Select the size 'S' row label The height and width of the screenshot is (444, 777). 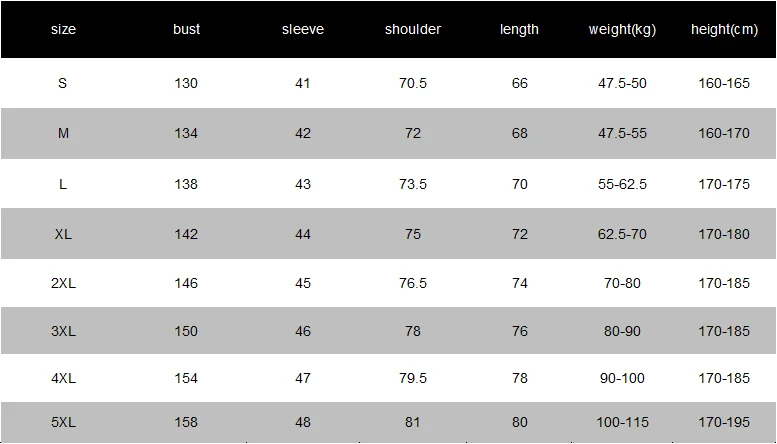point(62,83)
